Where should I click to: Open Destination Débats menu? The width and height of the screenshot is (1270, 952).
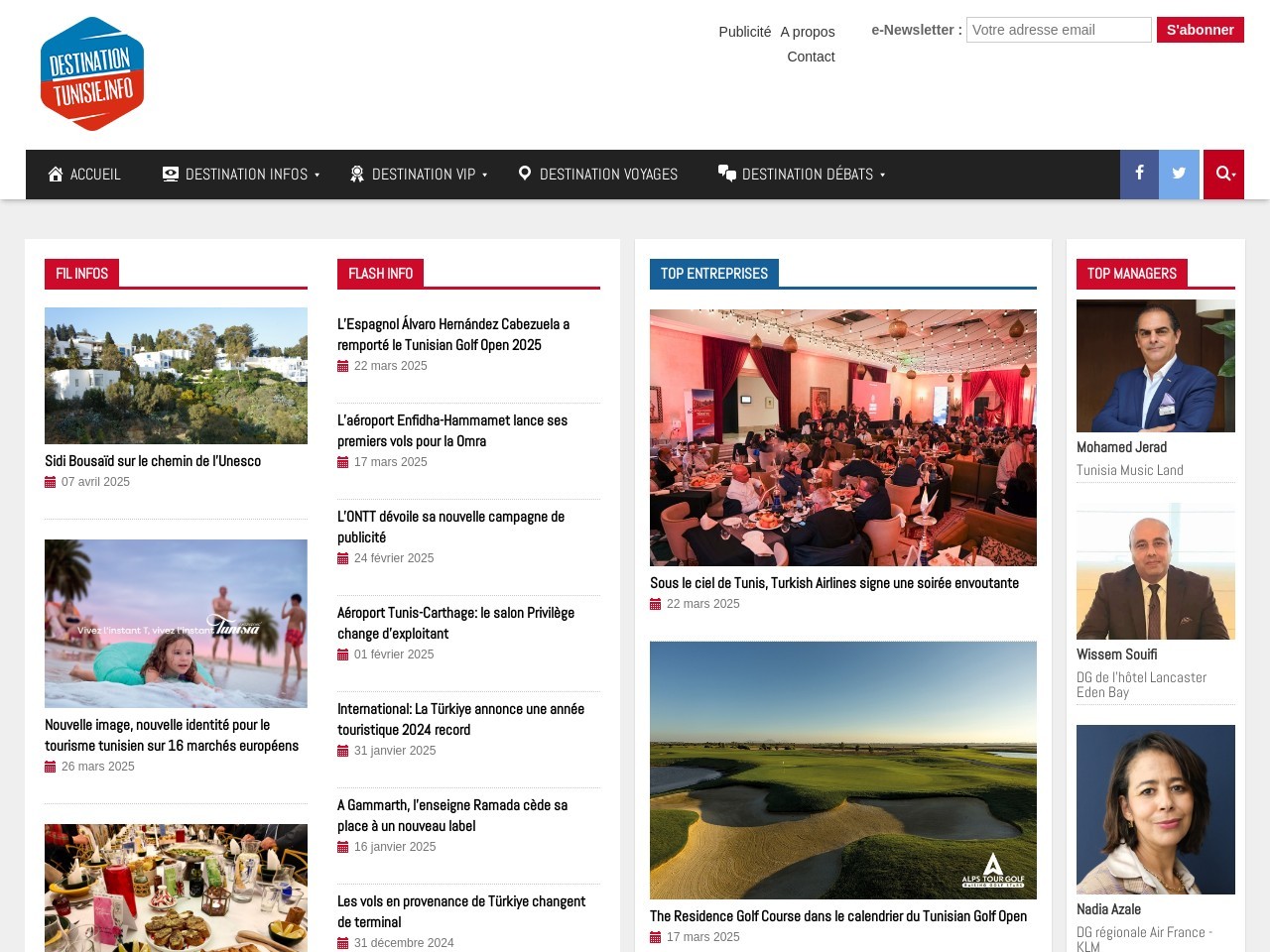(x=801, y=175)
